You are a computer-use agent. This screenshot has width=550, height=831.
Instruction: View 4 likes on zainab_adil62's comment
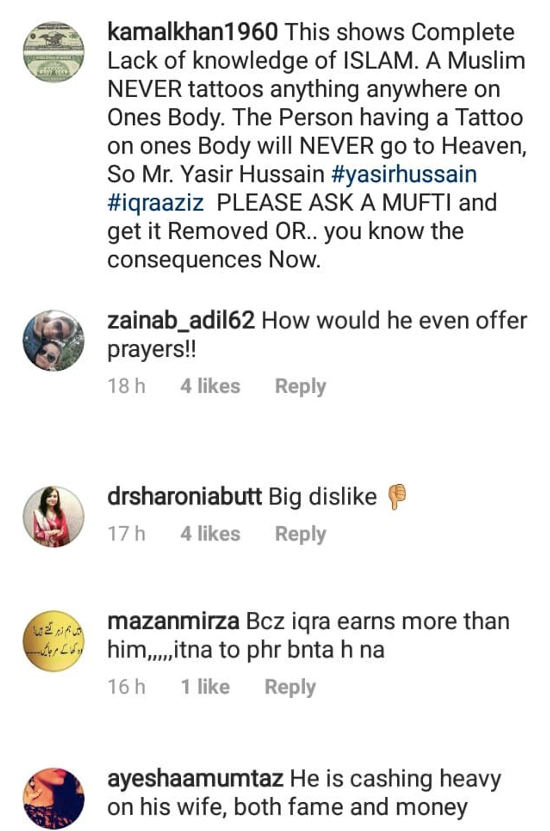[x=210, y=386]
